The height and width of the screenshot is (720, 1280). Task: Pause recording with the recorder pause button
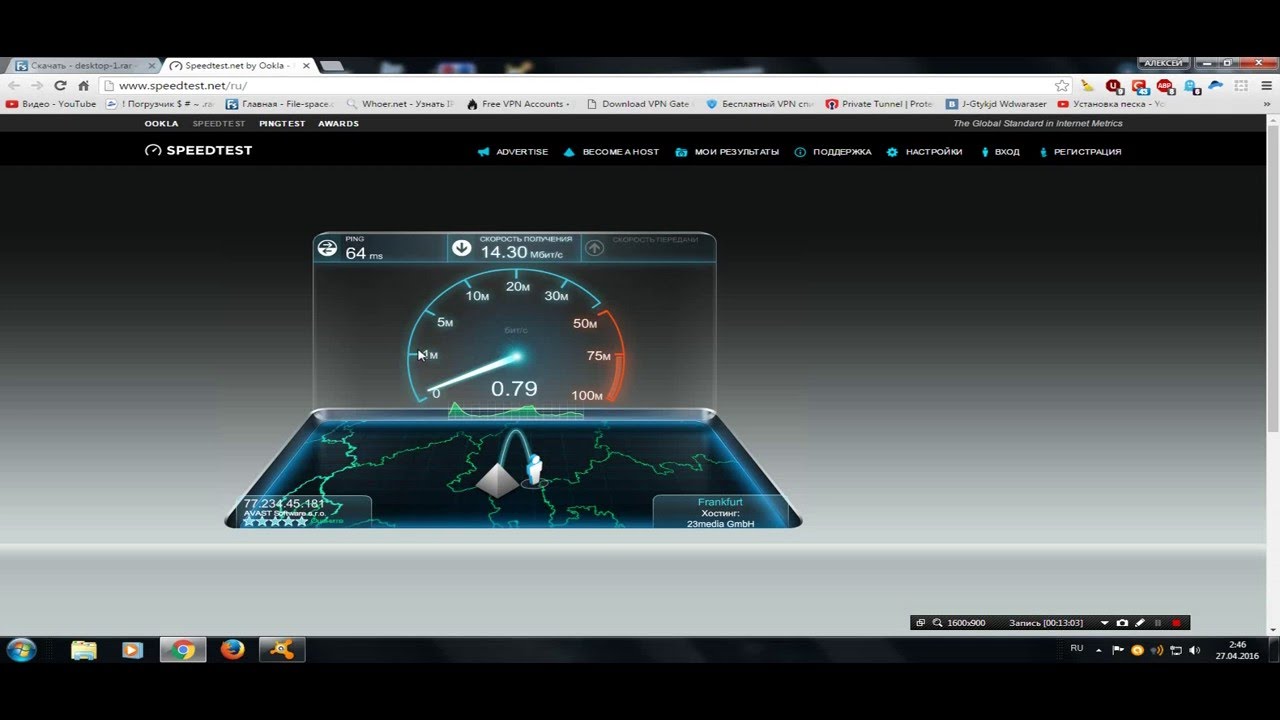coord(1158,623)
